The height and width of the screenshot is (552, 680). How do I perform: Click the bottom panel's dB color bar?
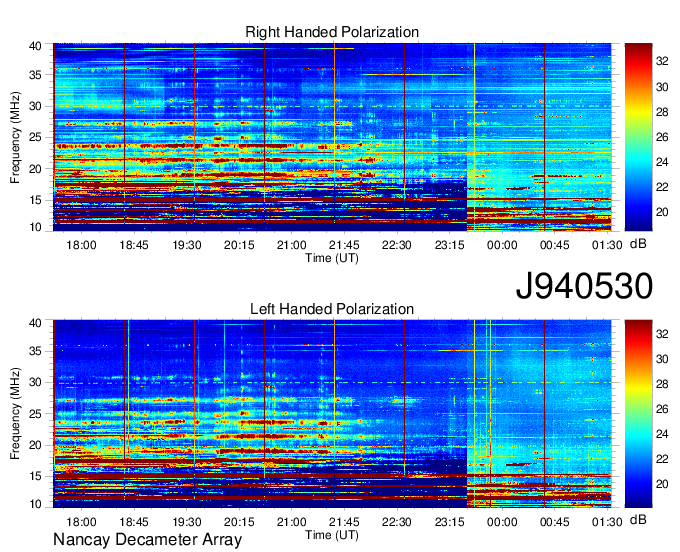click(638, 414)
